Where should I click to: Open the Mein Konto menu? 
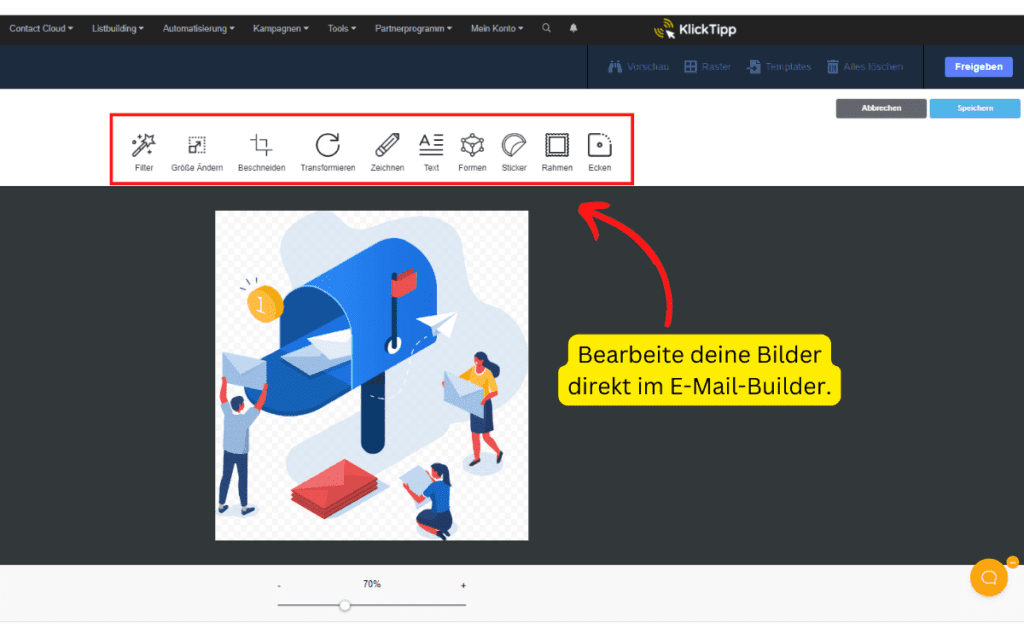tap(497, 28)
